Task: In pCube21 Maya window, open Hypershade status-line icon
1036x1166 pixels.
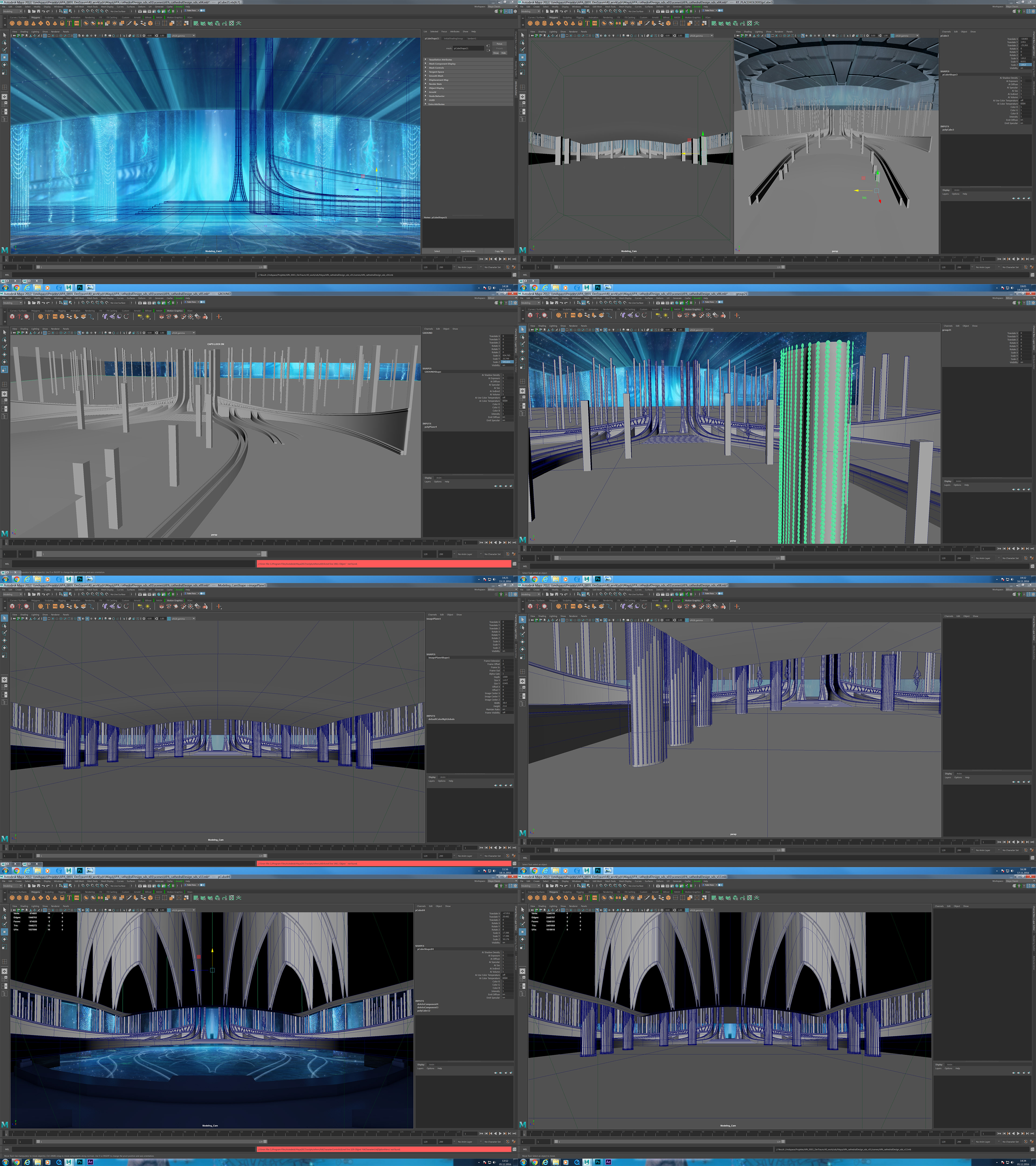Action: click(x=159, y=11)
